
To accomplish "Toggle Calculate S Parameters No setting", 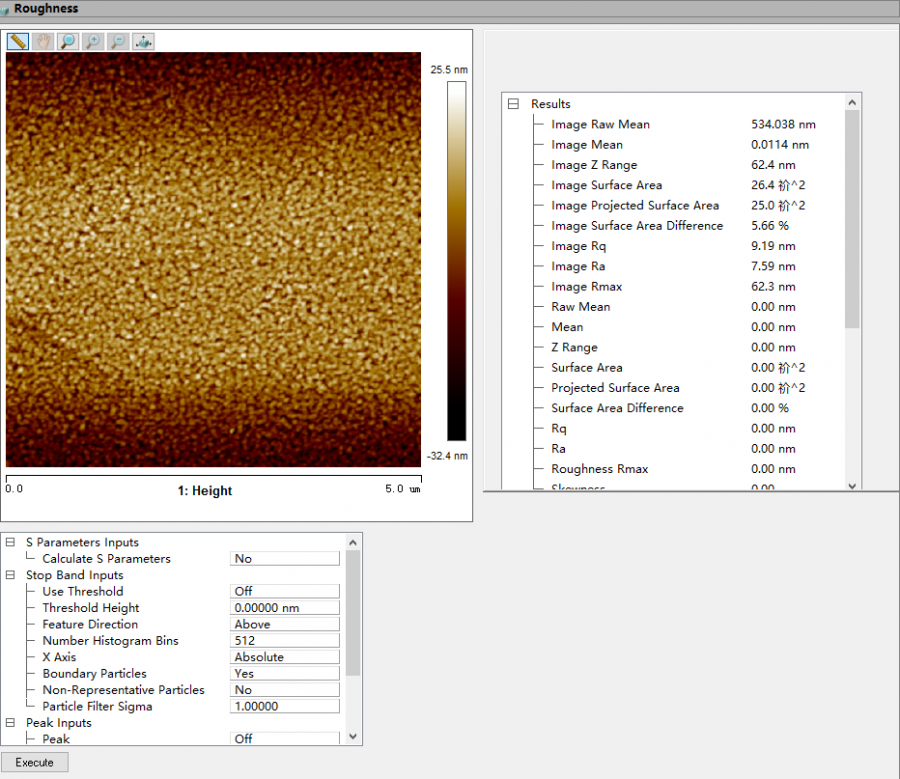I will click(285, 559).
